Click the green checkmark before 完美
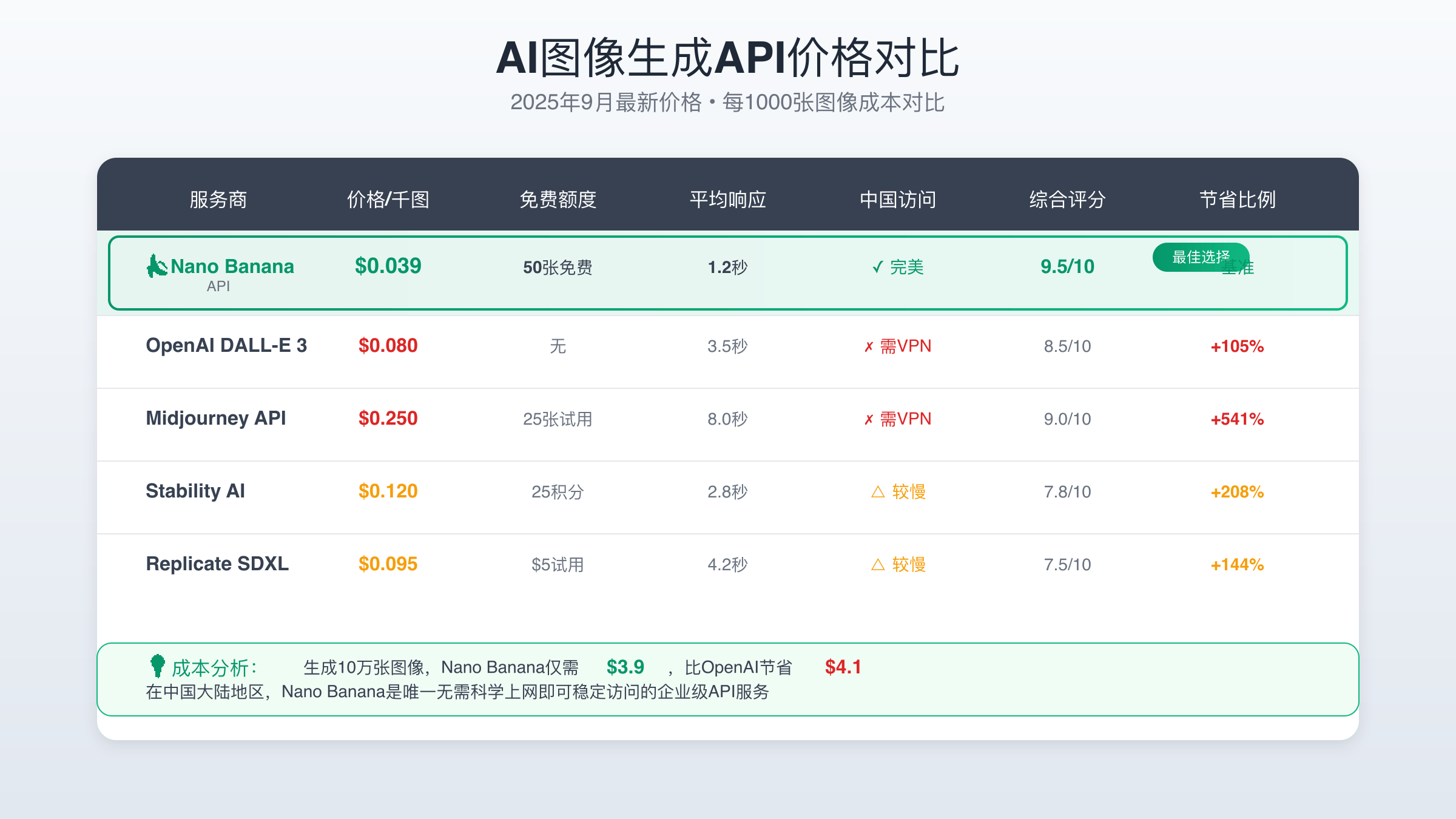1456x819 pixels. [x=877, y=267]
